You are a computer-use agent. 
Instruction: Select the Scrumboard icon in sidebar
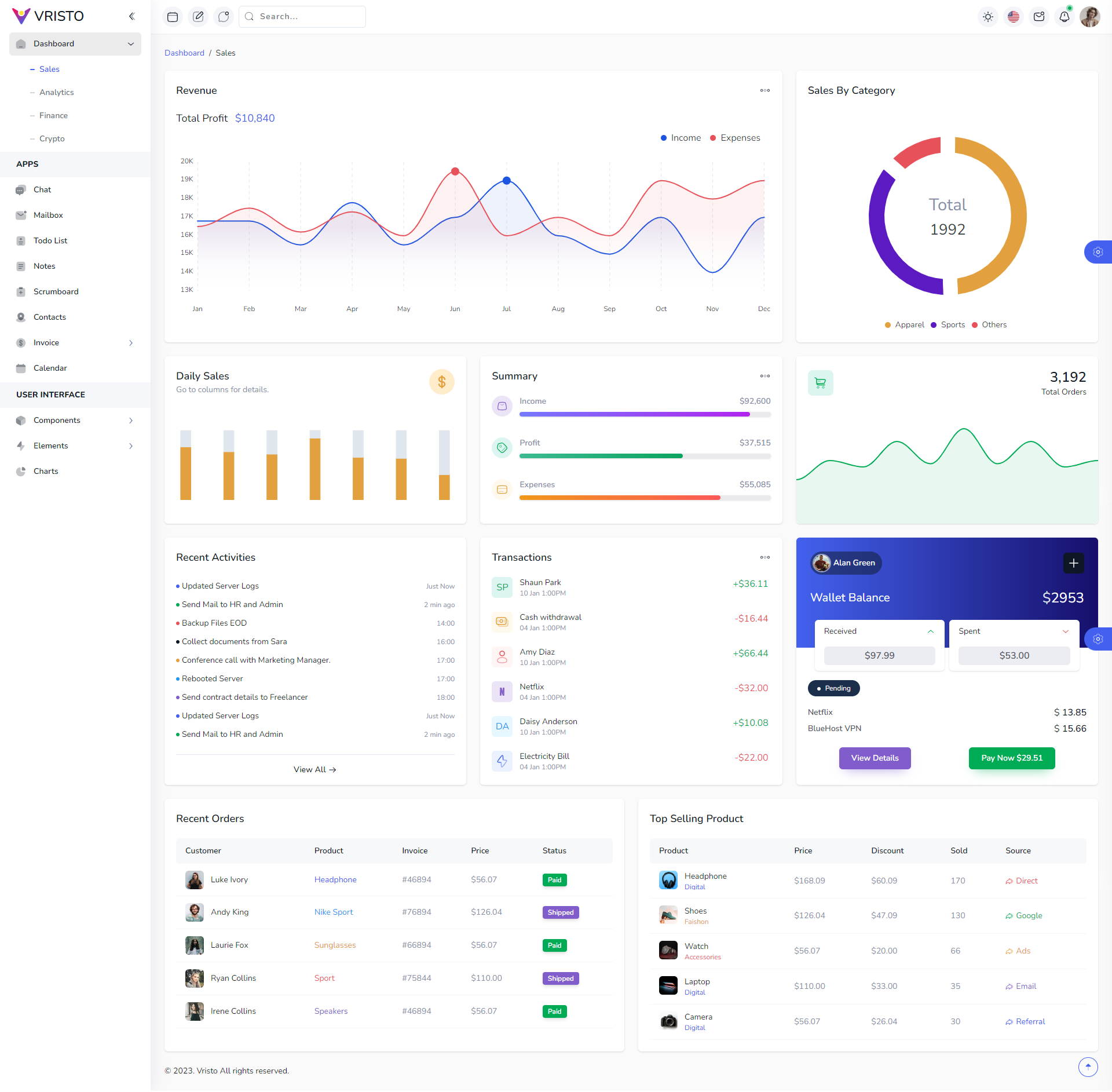[21, 291]
